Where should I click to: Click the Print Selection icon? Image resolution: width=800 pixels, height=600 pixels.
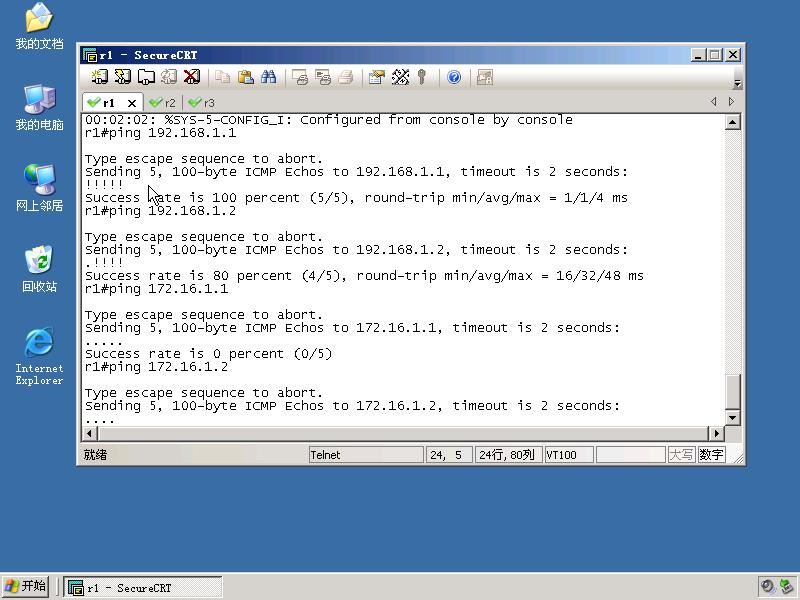pyautogui.click(x=323, y=77)
